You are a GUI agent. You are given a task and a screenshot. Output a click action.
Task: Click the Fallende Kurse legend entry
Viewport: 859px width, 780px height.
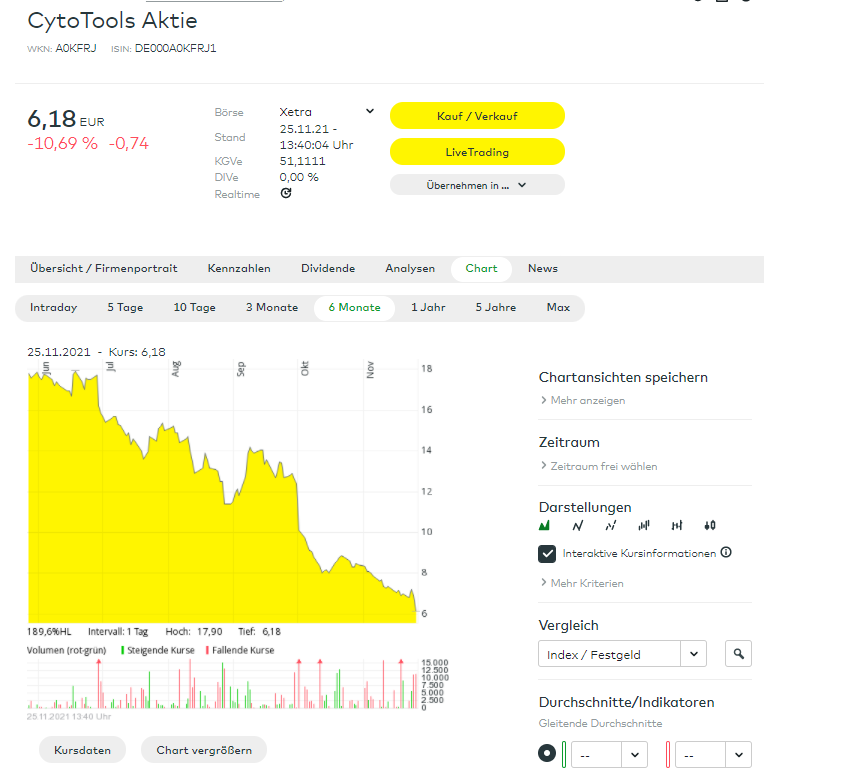click(x=240, y=650)
